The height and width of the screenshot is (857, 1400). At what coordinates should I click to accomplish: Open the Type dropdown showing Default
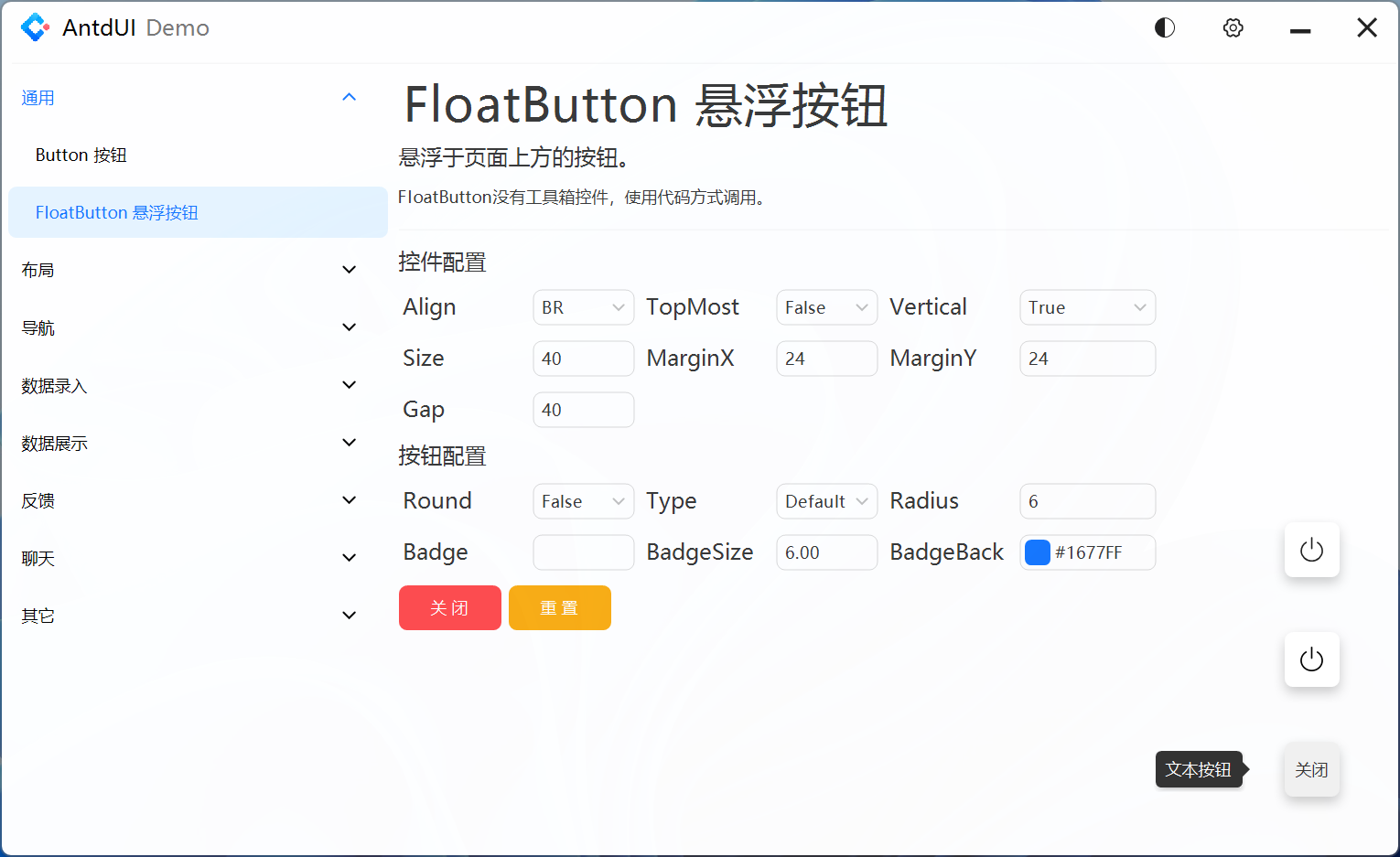pyautogui.click(x=826, y=501)
